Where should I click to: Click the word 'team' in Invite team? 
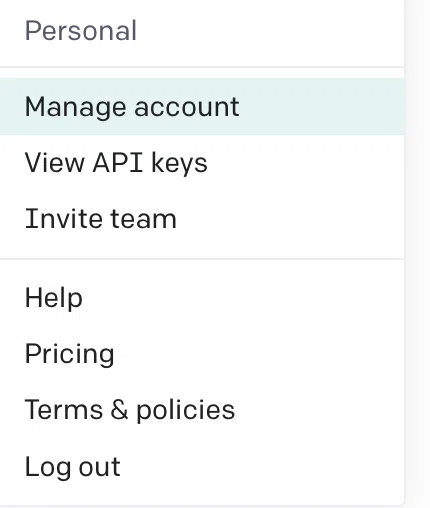click(x=143, y=219)
